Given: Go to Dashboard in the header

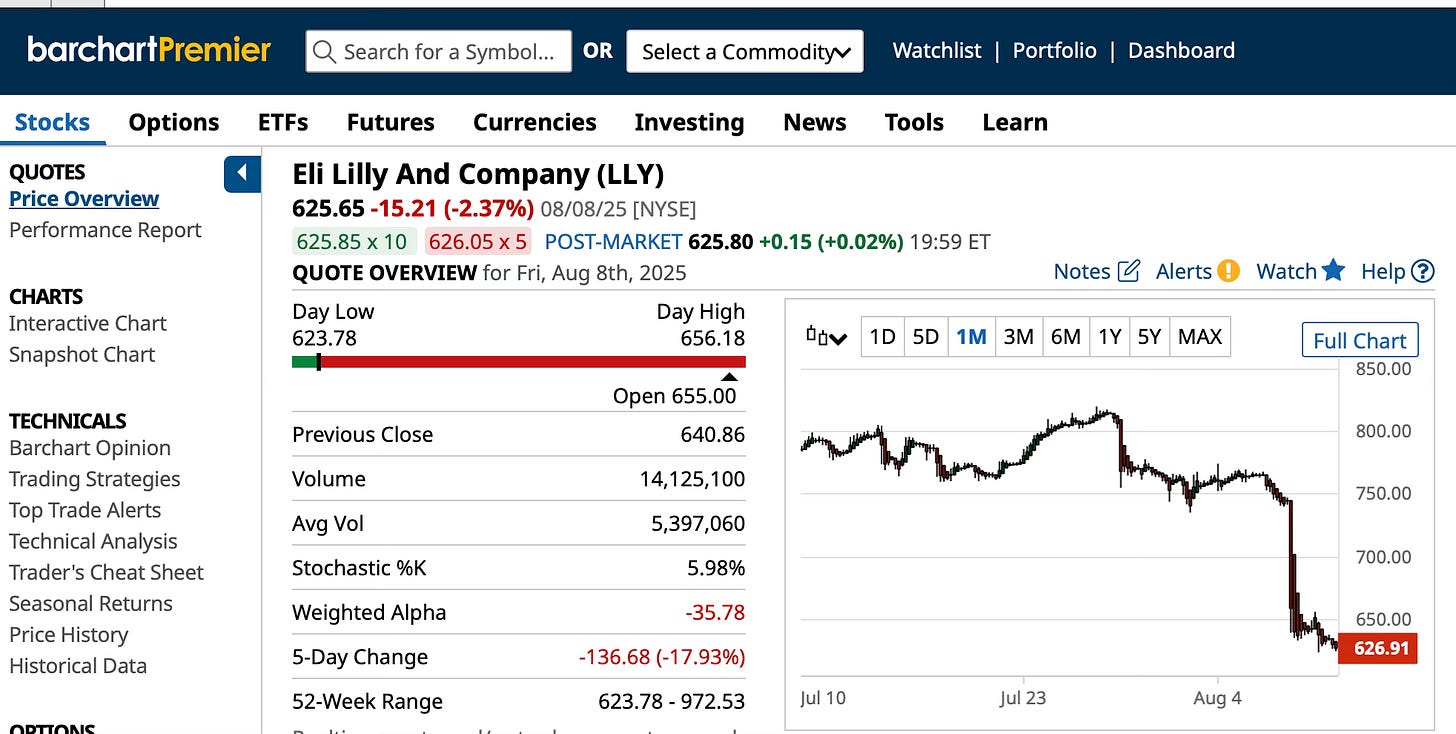Looking at the screenshot, I should click(1181, 50).
